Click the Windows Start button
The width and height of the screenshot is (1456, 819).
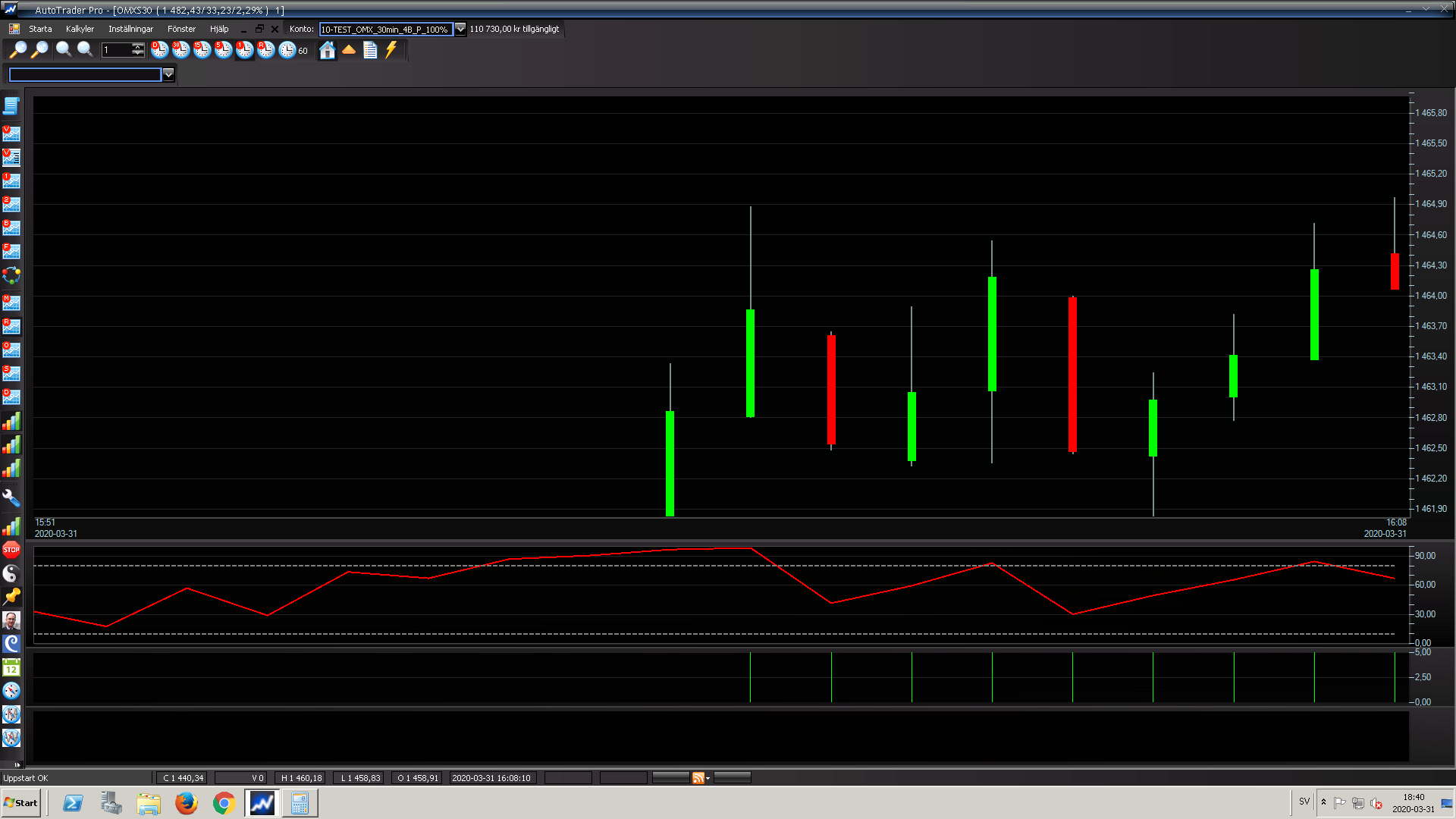pos(21,803)
